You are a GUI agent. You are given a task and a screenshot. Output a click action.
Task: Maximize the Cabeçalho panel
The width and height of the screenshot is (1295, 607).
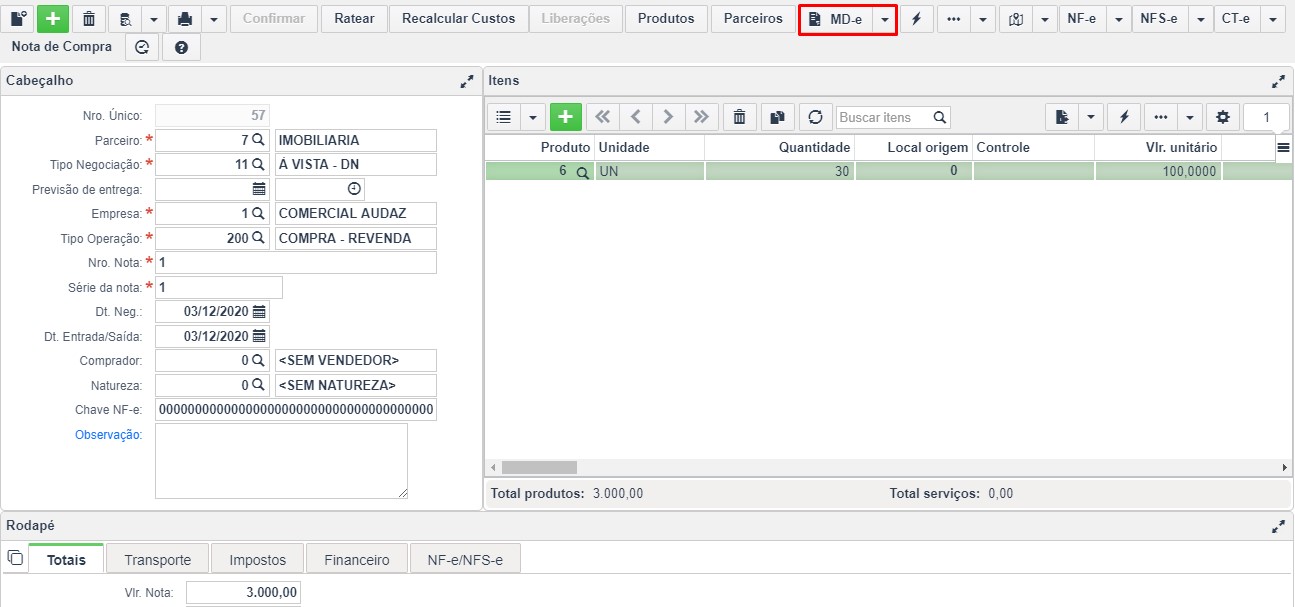pyautogui.click(x=467, y=81)
